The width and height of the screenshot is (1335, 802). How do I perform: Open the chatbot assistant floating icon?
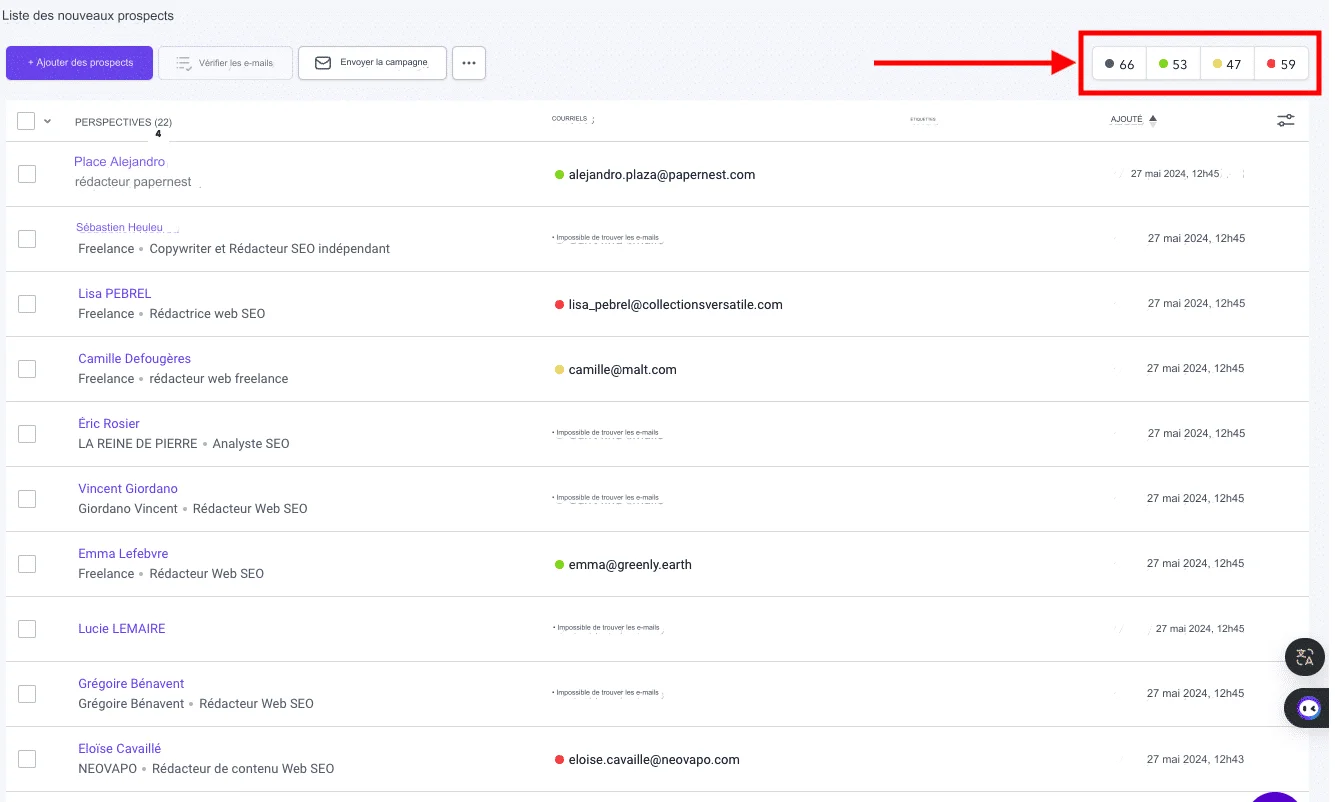pos(1308,708)
